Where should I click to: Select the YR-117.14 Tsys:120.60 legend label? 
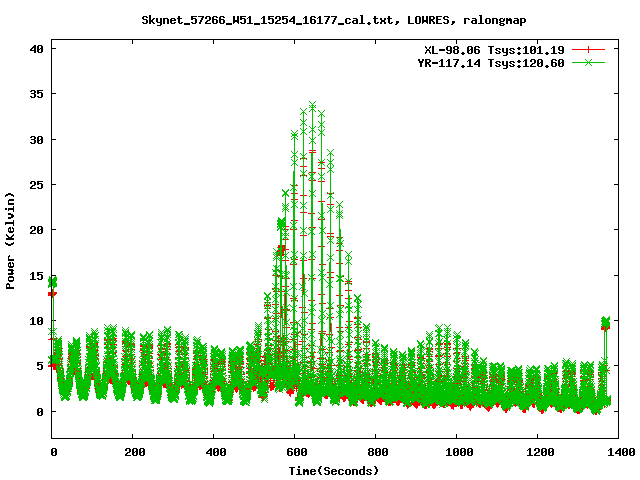coord(491,63)
